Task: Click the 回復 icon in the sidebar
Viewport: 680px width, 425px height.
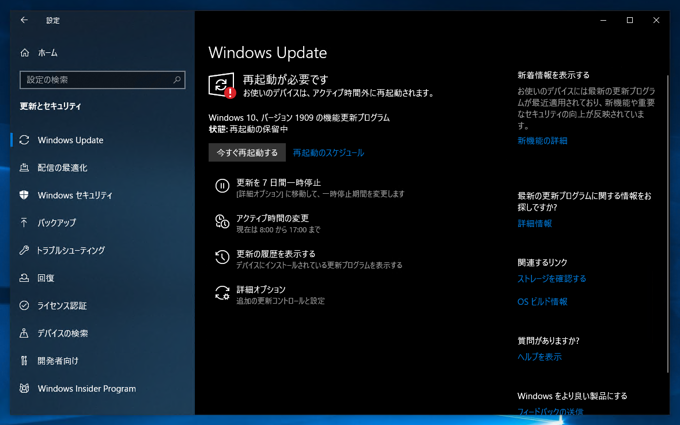Action: point(24,278)
